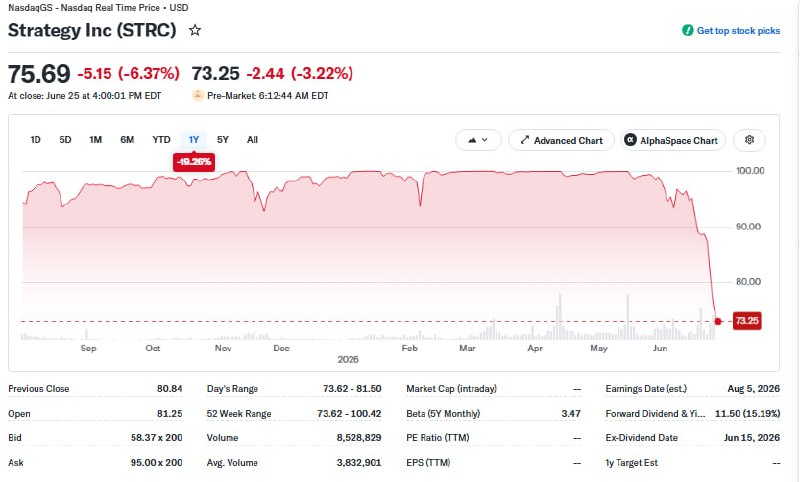Click the Open value 81.25
The height and width of the screenshot is (482, 800).
(169, 414)
